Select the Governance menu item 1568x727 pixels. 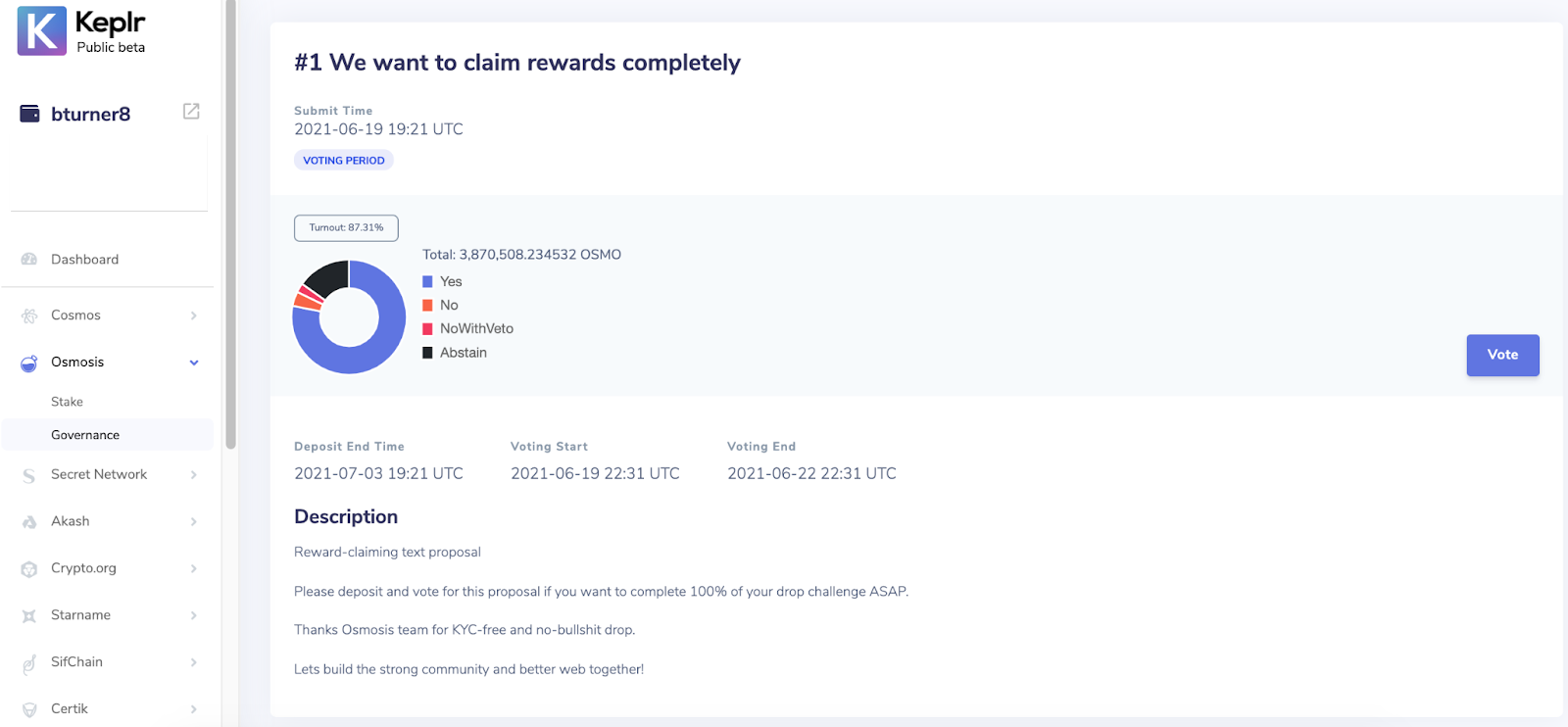(x=108, y=435)
